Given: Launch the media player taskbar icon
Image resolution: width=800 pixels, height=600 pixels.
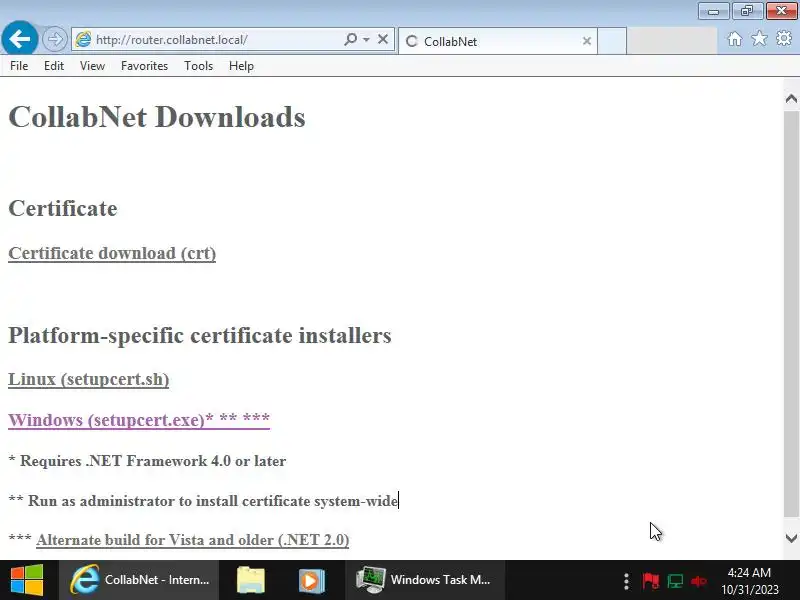Looking at the screenshot, I should pyautogui.click(x=312, y=580).
